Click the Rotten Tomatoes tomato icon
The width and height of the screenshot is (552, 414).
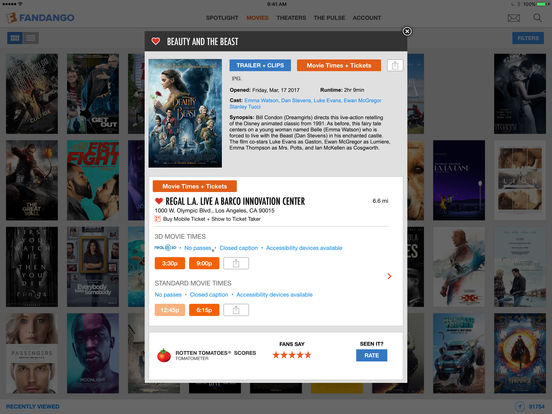(164, 355)
